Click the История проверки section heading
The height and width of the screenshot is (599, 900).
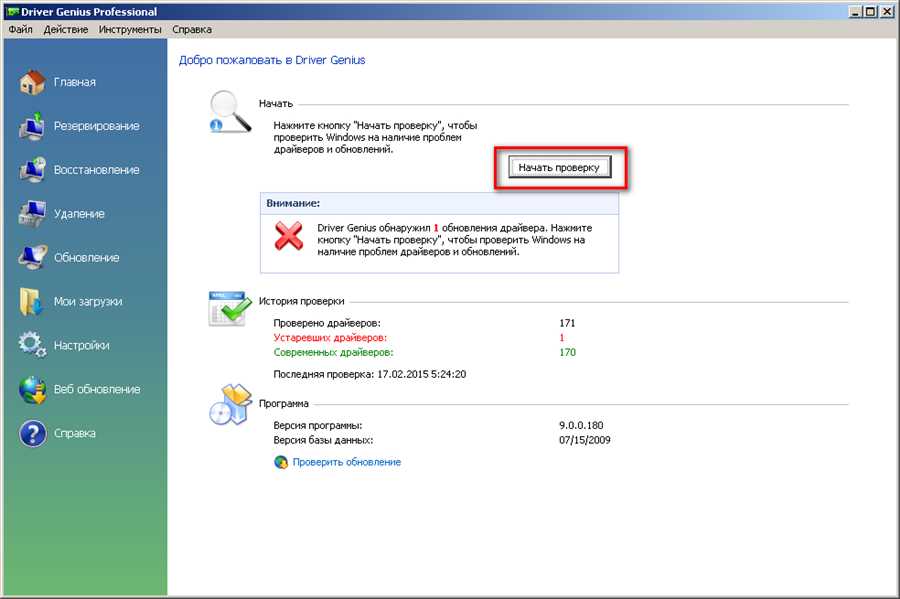(x=301, y=301)
